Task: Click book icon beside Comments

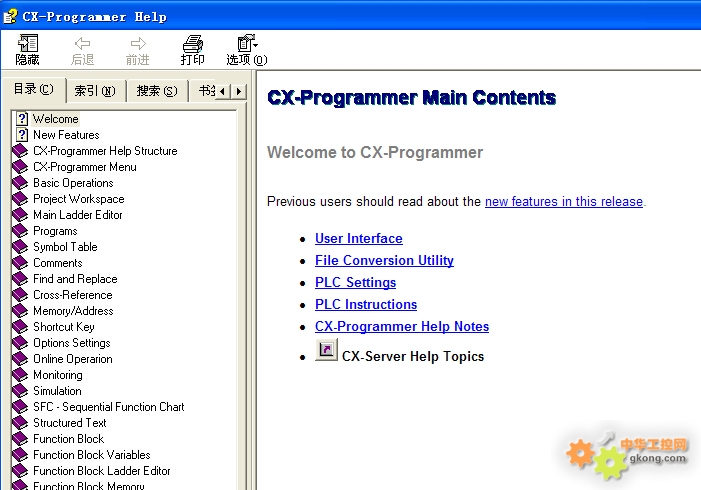Action: pyautogui.click(x=20, y=263)
